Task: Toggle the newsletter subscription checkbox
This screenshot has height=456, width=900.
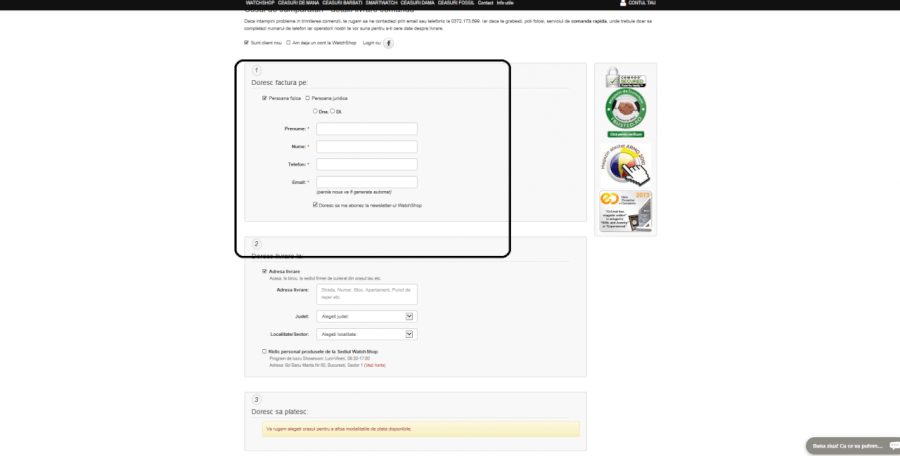Action: 315,205
